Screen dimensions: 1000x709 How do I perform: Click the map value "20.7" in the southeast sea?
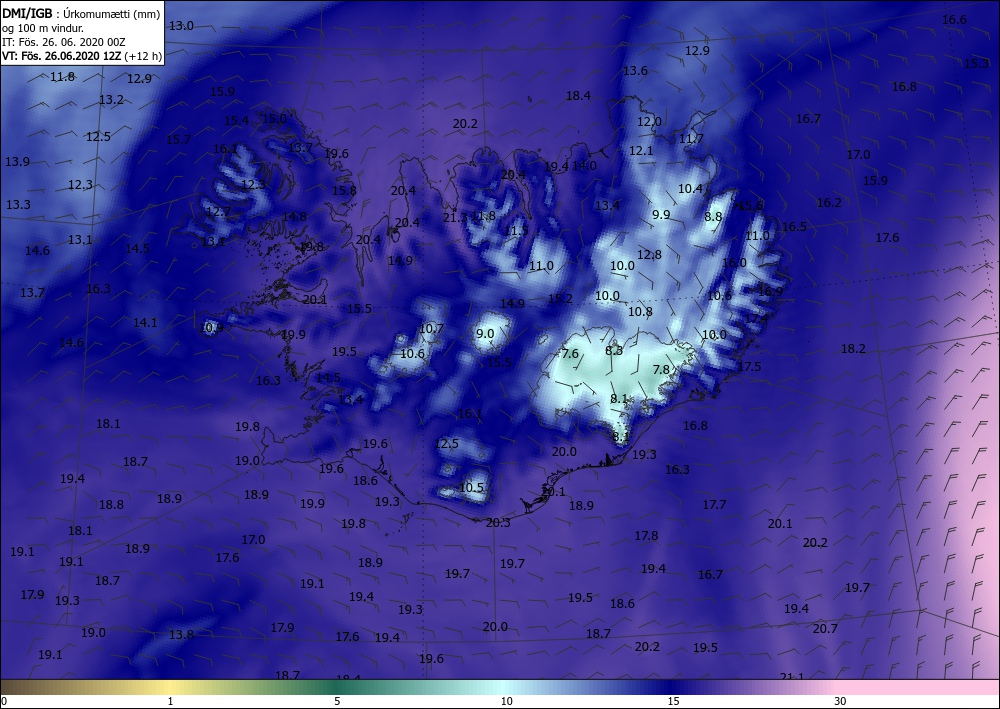tap(825, 629)
